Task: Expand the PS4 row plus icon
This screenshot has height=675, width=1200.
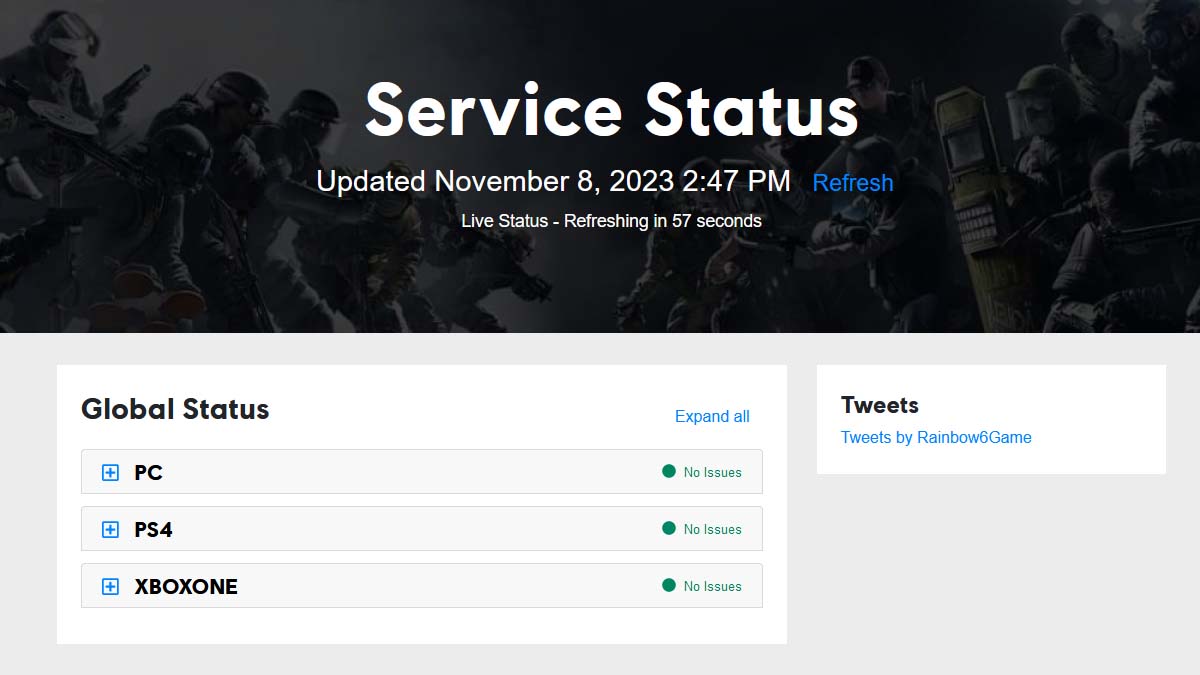Action: 111,530
